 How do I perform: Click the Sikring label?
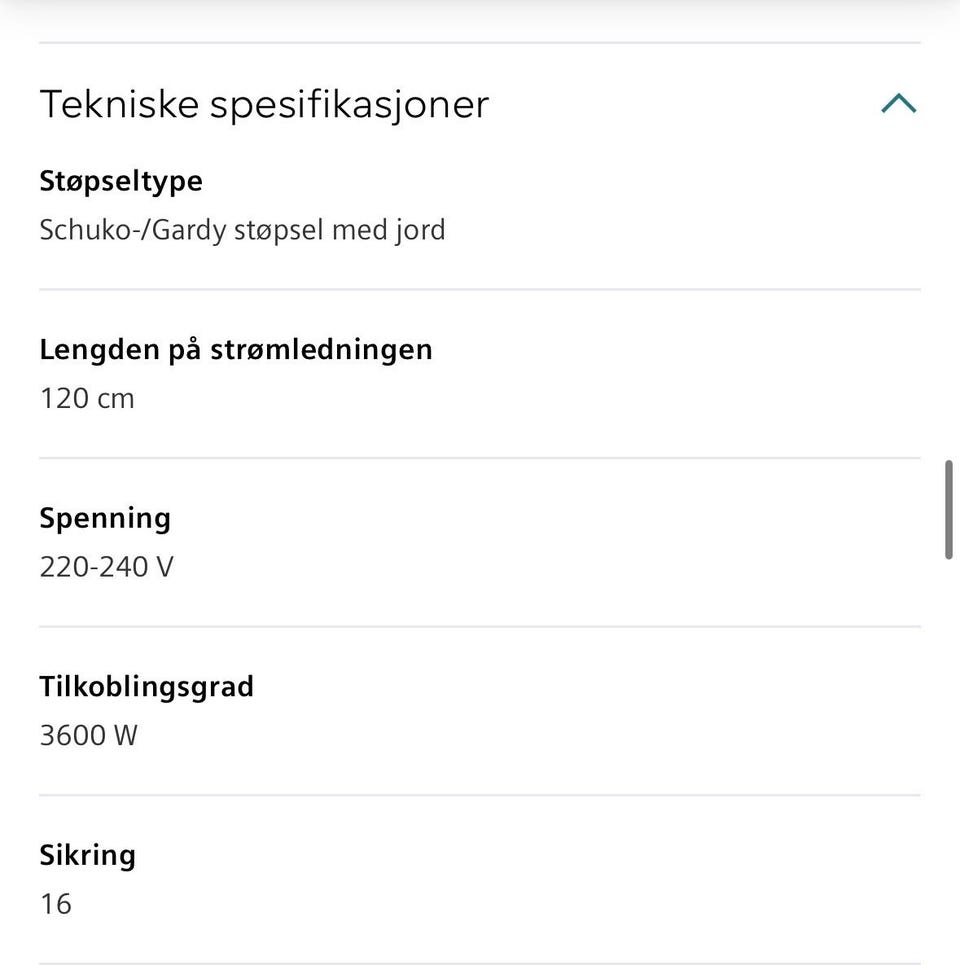pyautogui.click(x=87, y=856)
